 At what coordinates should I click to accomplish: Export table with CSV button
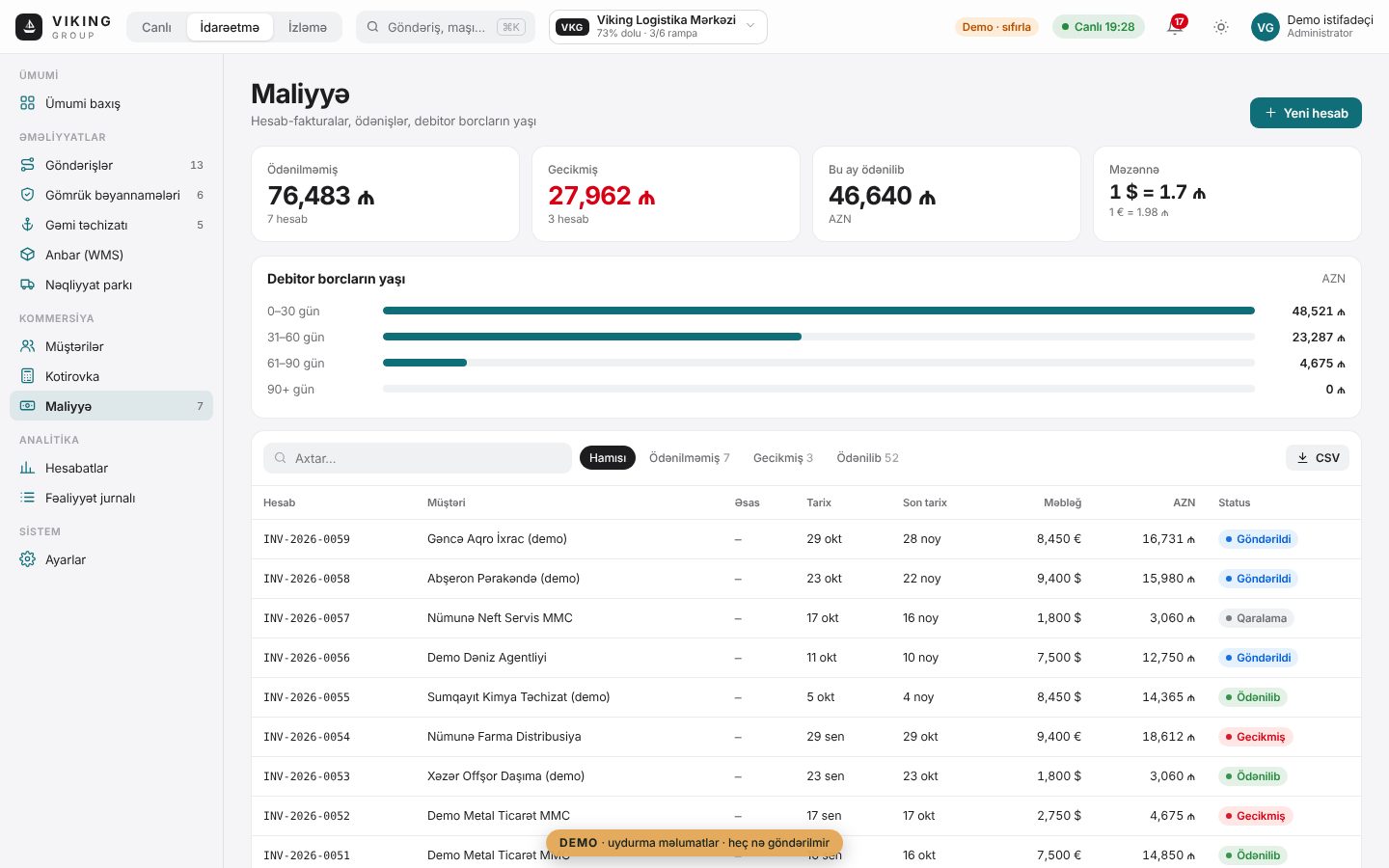click(x=1318, y=458)
